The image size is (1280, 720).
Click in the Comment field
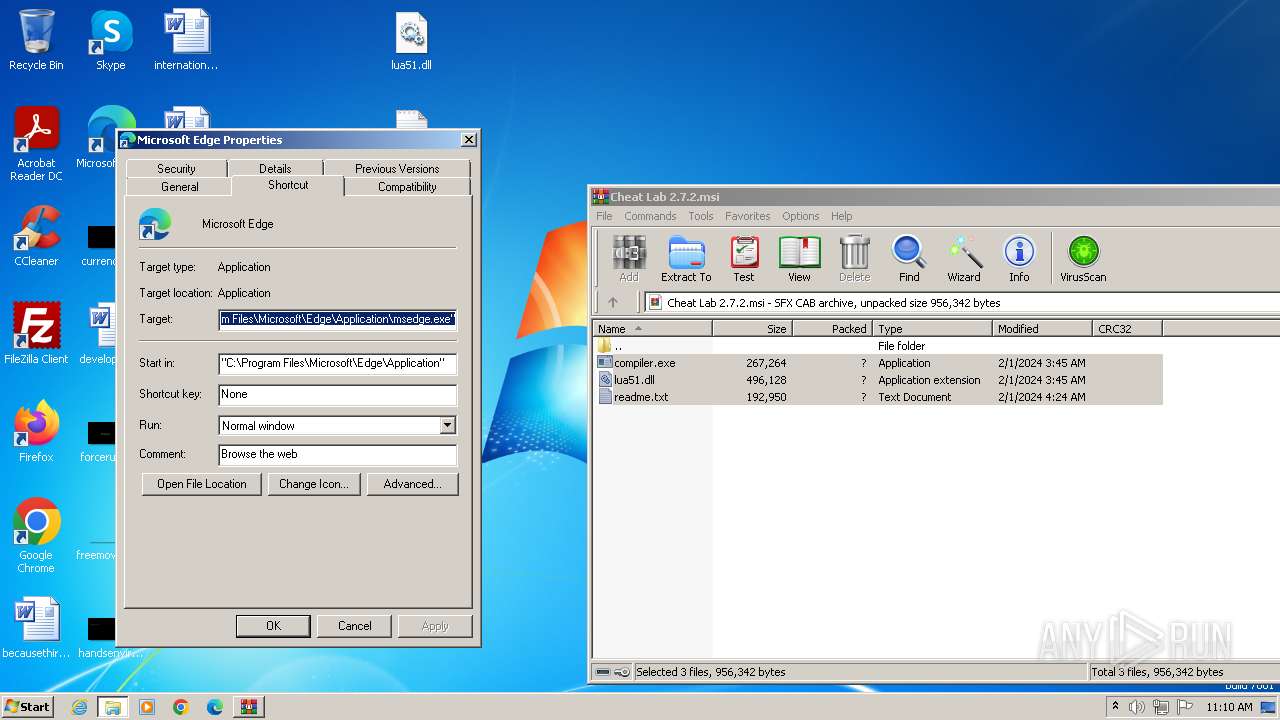pyautogui.click(x=338, y=454)
